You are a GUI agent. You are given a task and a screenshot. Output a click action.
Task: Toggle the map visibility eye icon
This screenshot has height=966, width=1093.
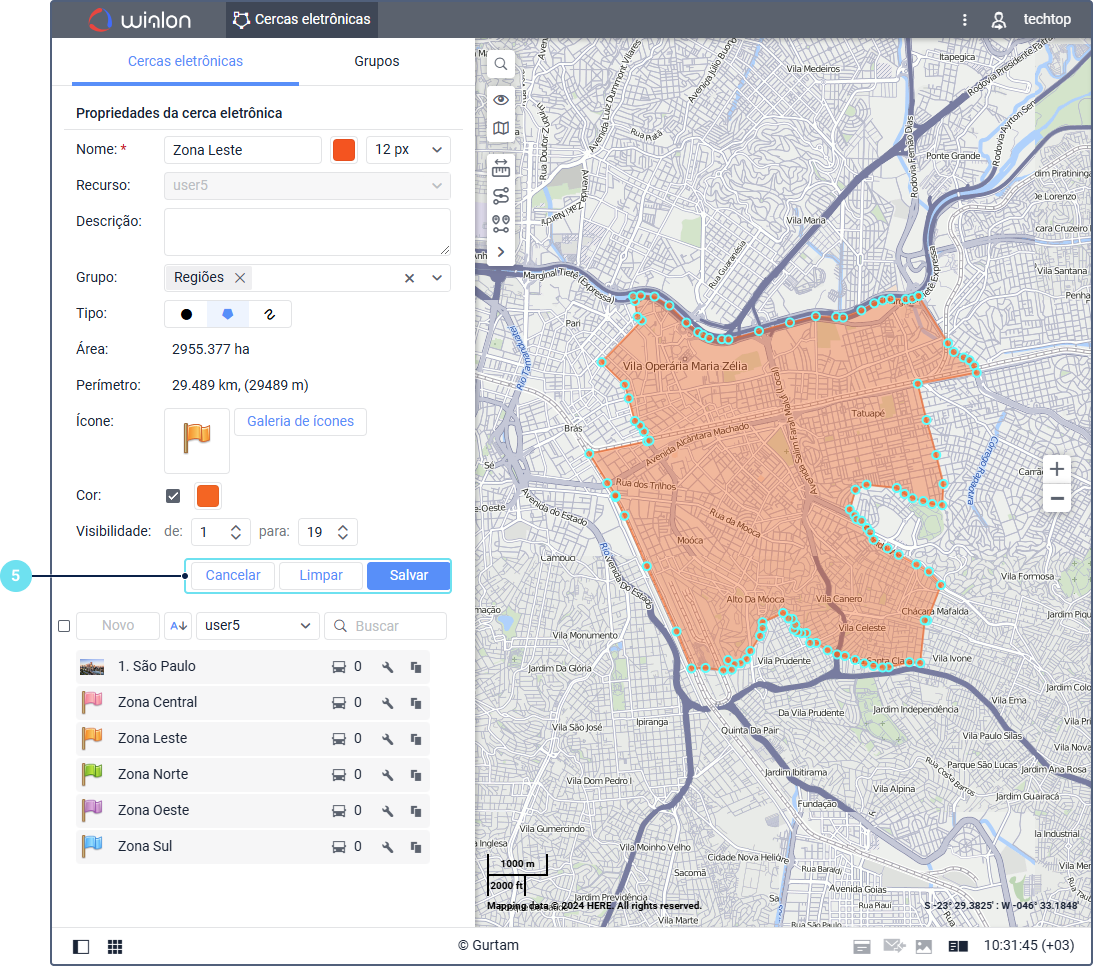tap(501, 100)
